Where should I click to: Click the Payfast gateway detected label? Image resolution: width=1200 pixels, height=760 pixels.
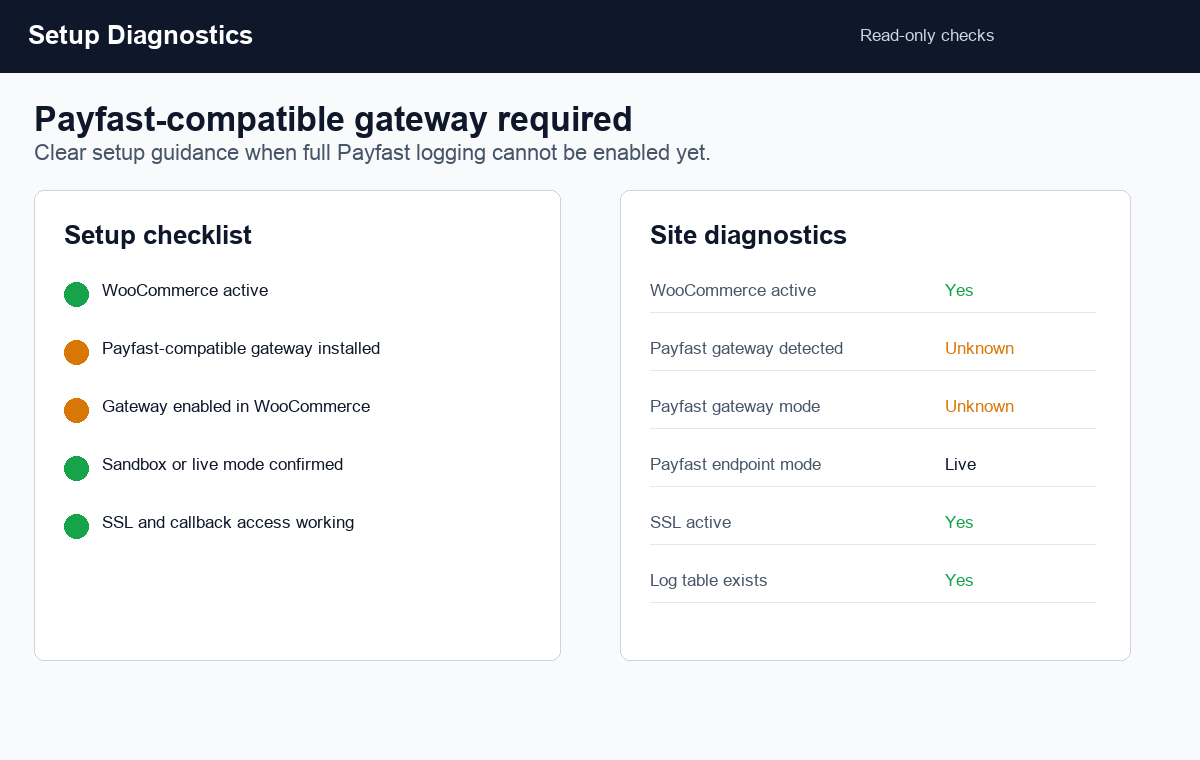click(x=746, y=348)
